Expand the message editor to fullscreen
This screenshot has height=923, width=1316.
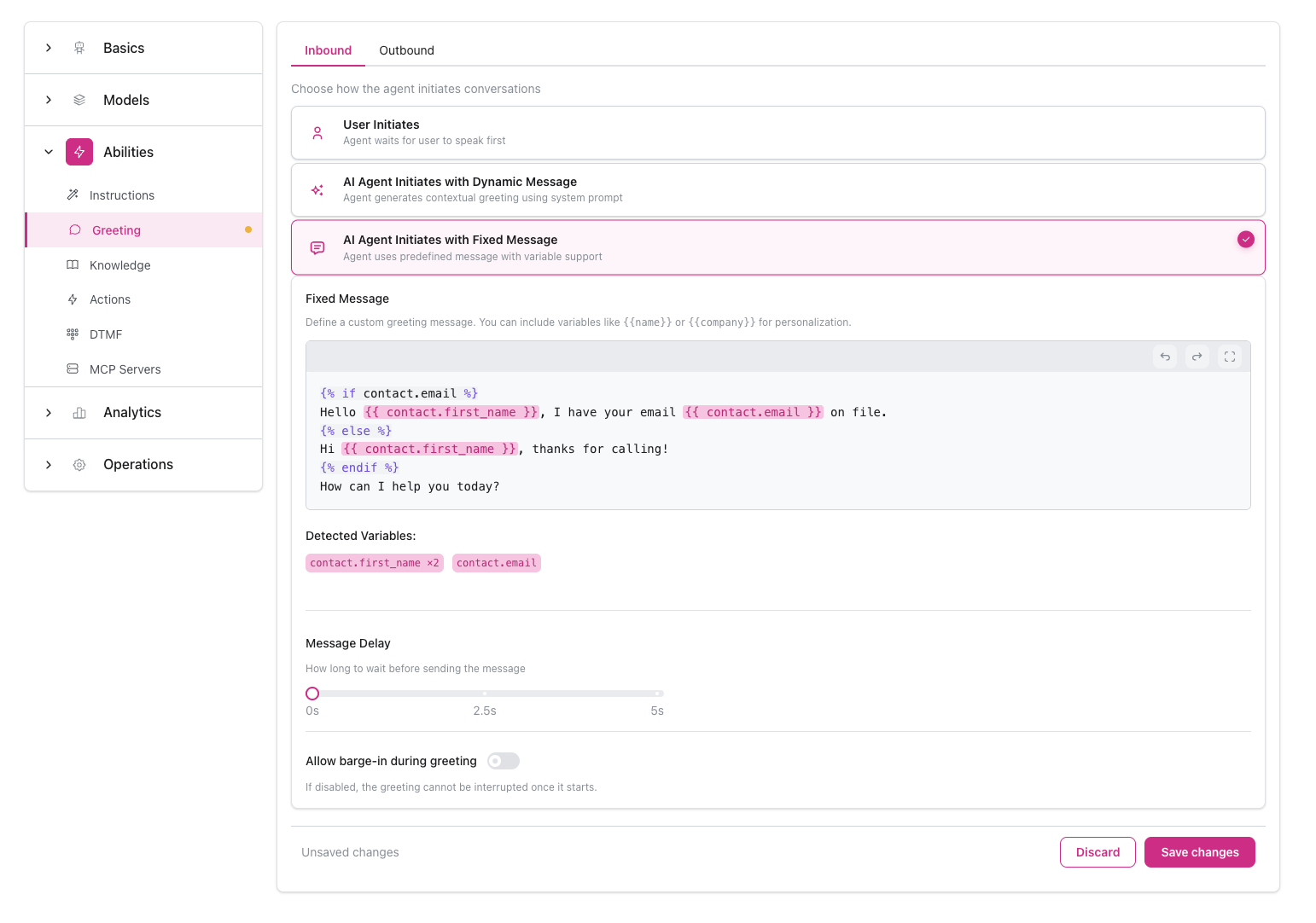1229,357
